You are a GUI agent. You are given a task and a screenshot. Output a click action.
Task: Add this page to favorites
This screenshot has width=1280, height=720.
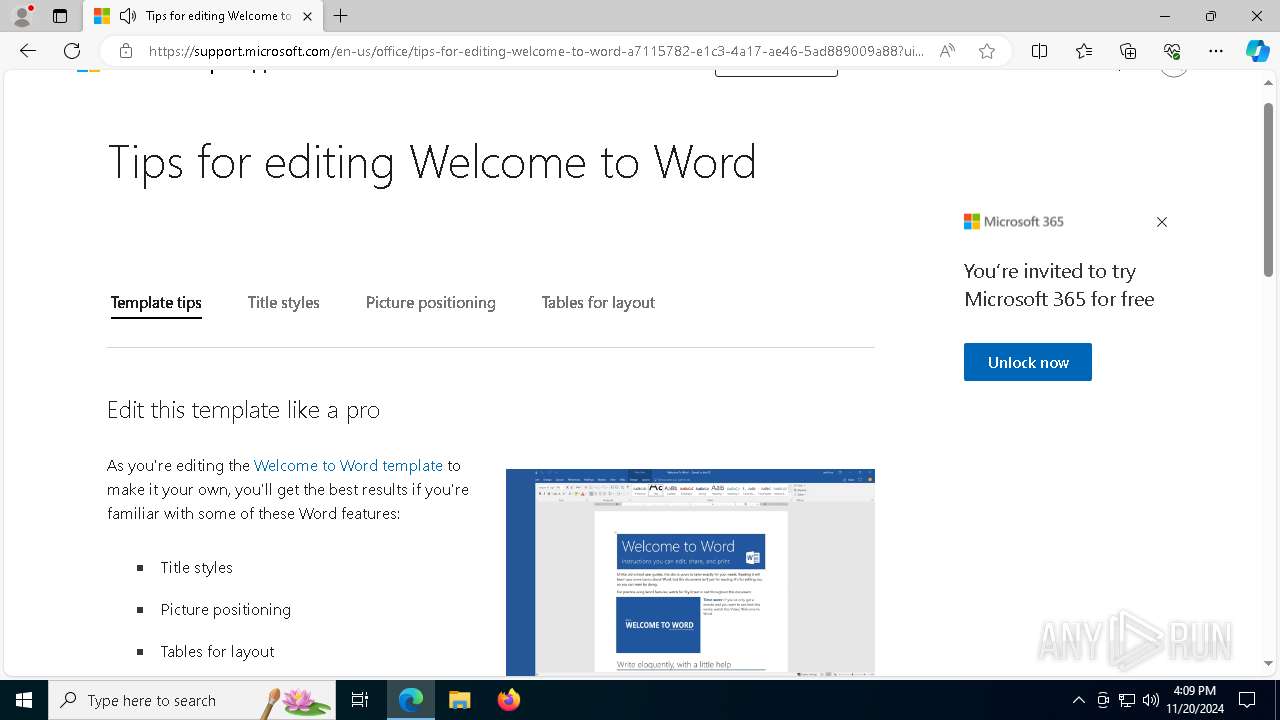pyautogui.click(x=987, y=51)
